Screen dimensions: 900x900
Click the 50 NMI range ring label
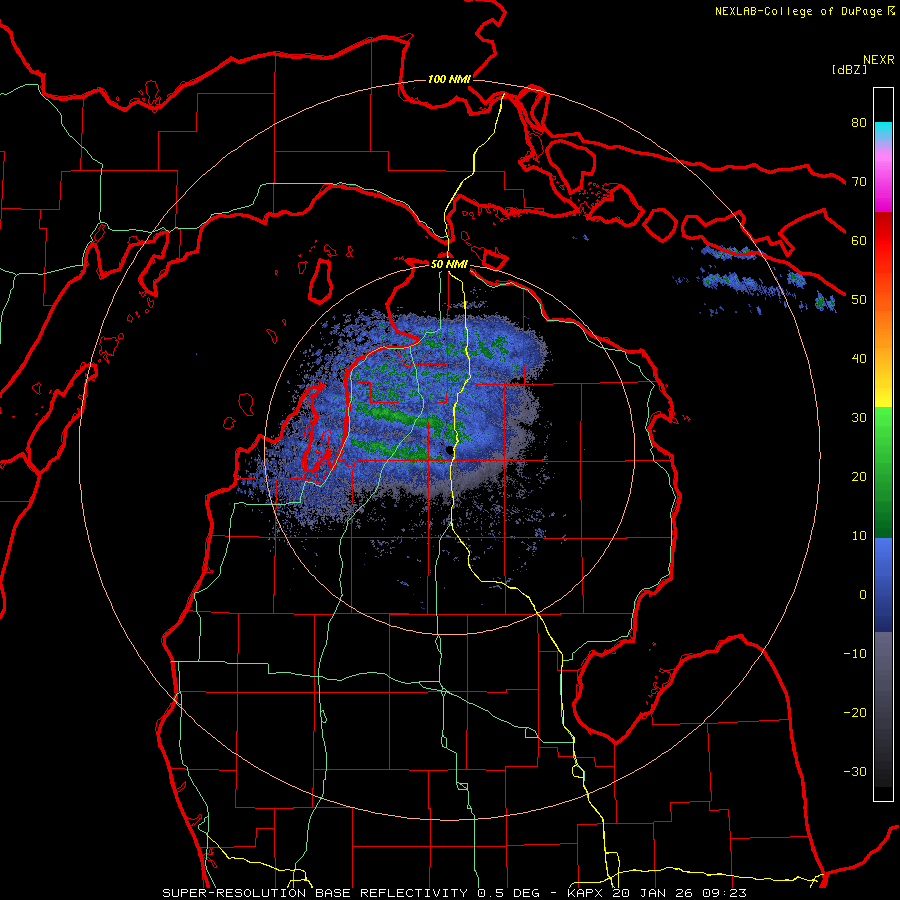click(449, 265)
